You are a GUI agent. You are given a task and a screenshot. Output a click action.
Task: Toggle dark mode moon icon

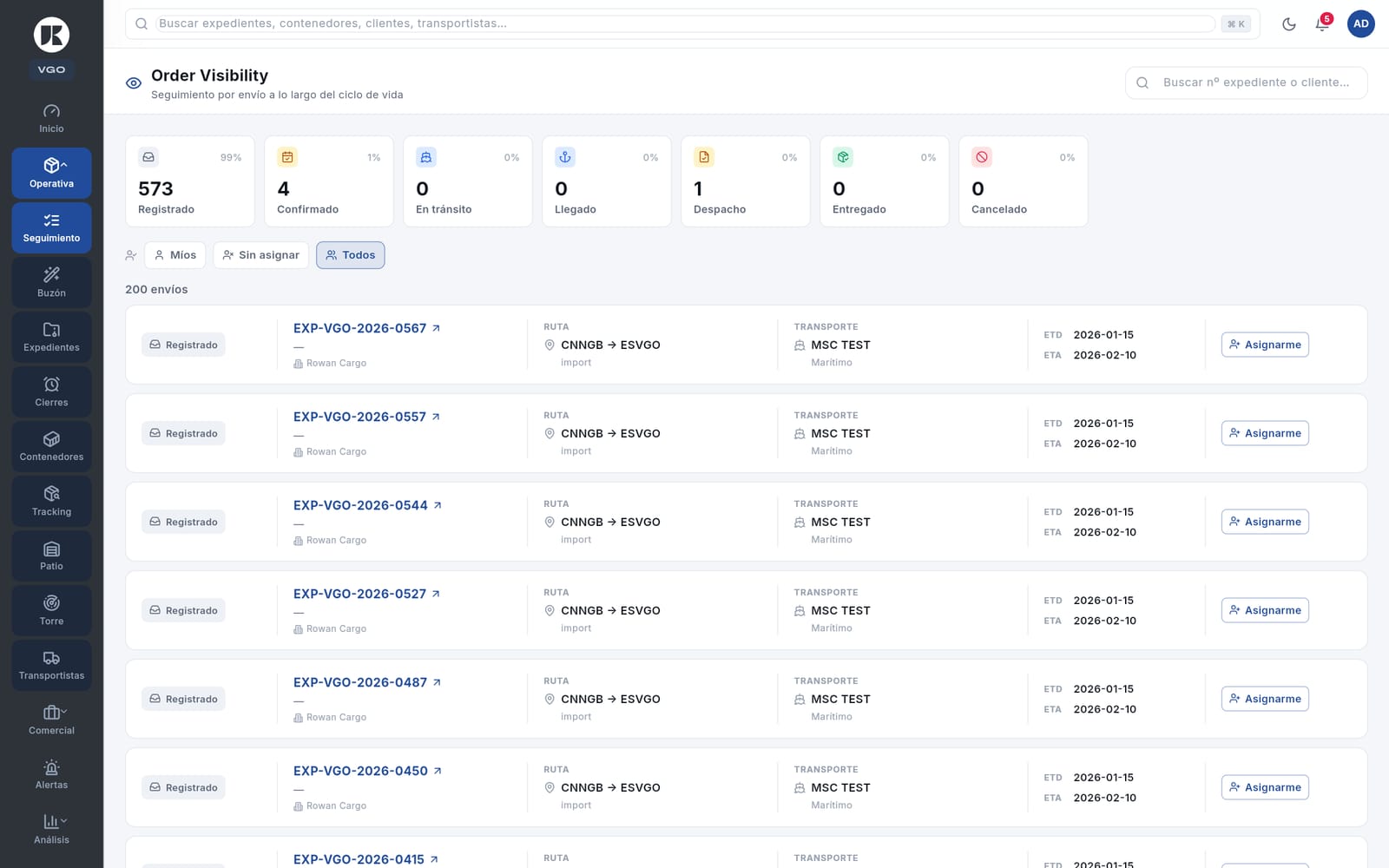[1289, 24]
